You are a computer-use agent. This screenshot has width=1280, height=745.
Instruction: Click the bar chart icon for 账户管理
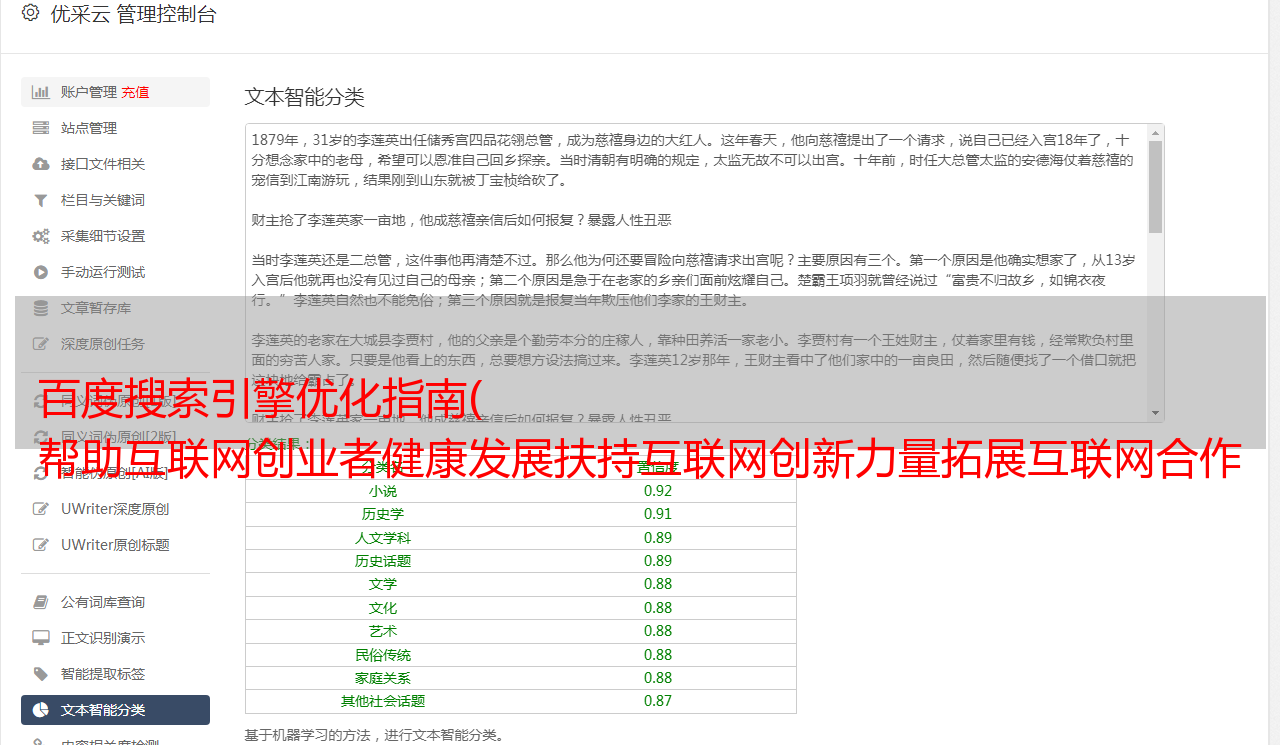[x=41, y=92]
